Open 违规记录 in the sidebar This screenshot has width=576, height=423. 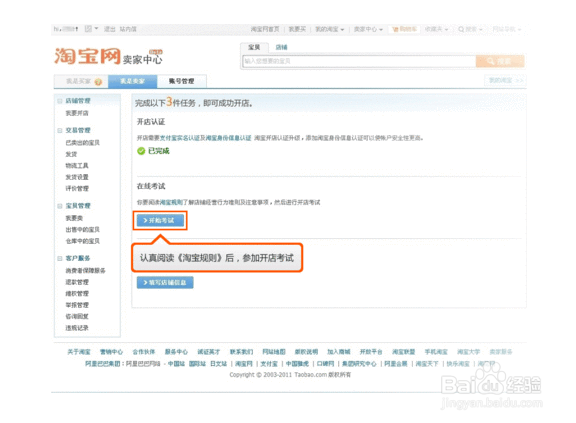(x=77, y=328)
